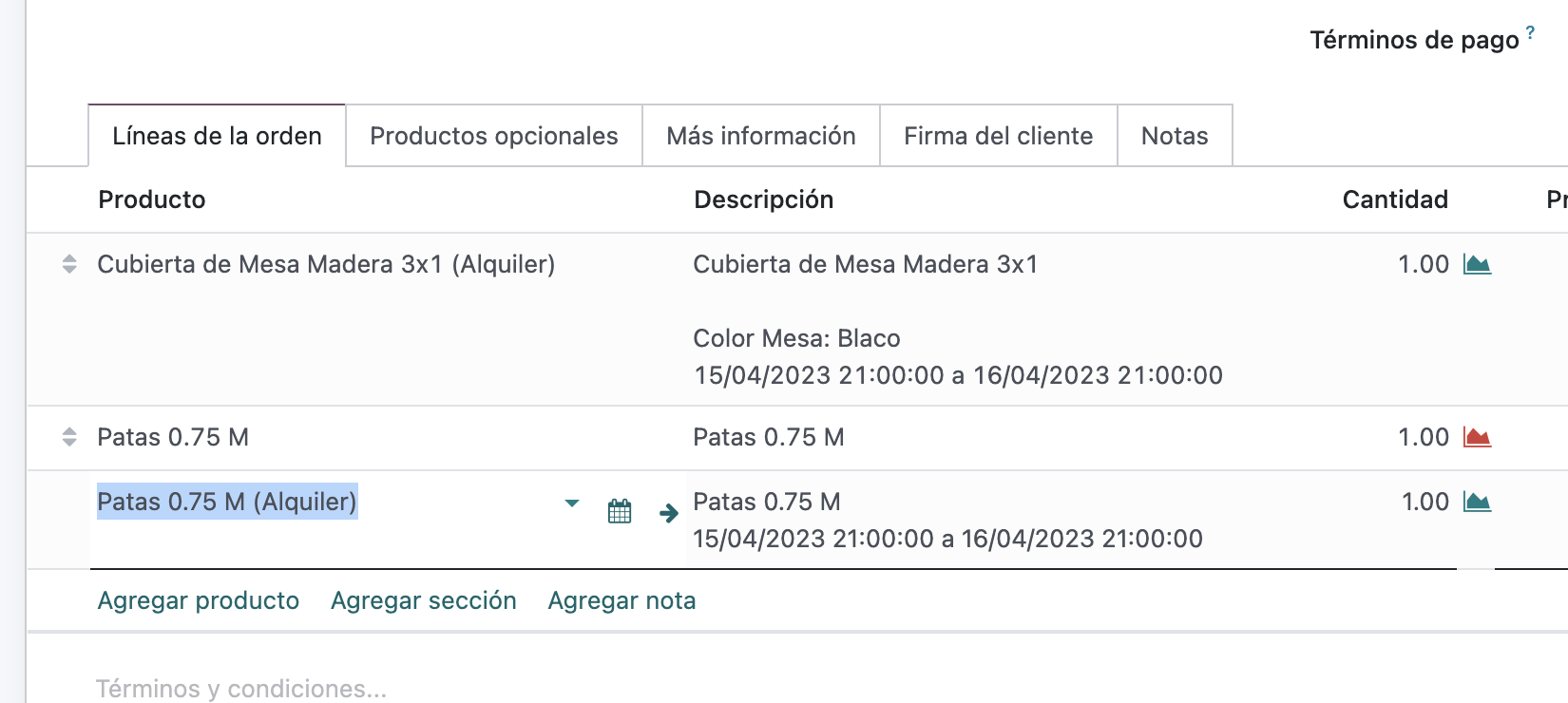1568x703 pixels.
Task: Switch to the Productos opcionales tab
Action: [x=494, y=136]
